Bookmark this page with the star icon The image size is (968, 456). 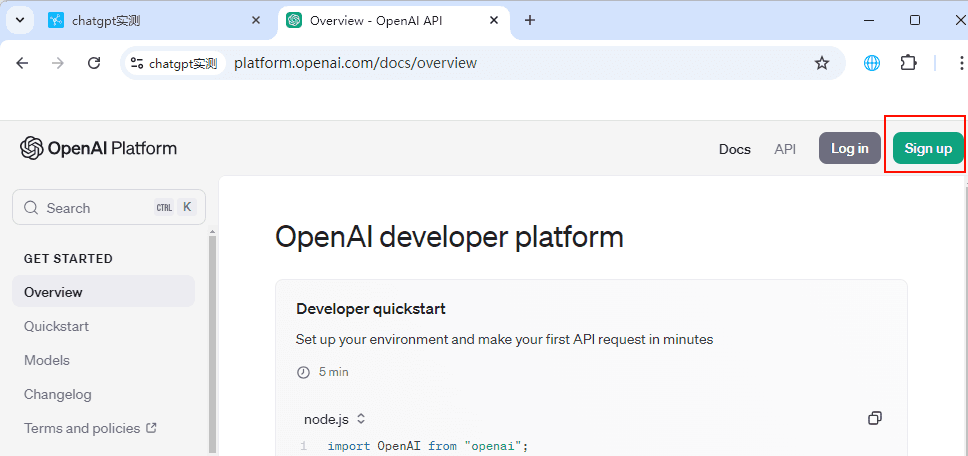tap(822, 63)
